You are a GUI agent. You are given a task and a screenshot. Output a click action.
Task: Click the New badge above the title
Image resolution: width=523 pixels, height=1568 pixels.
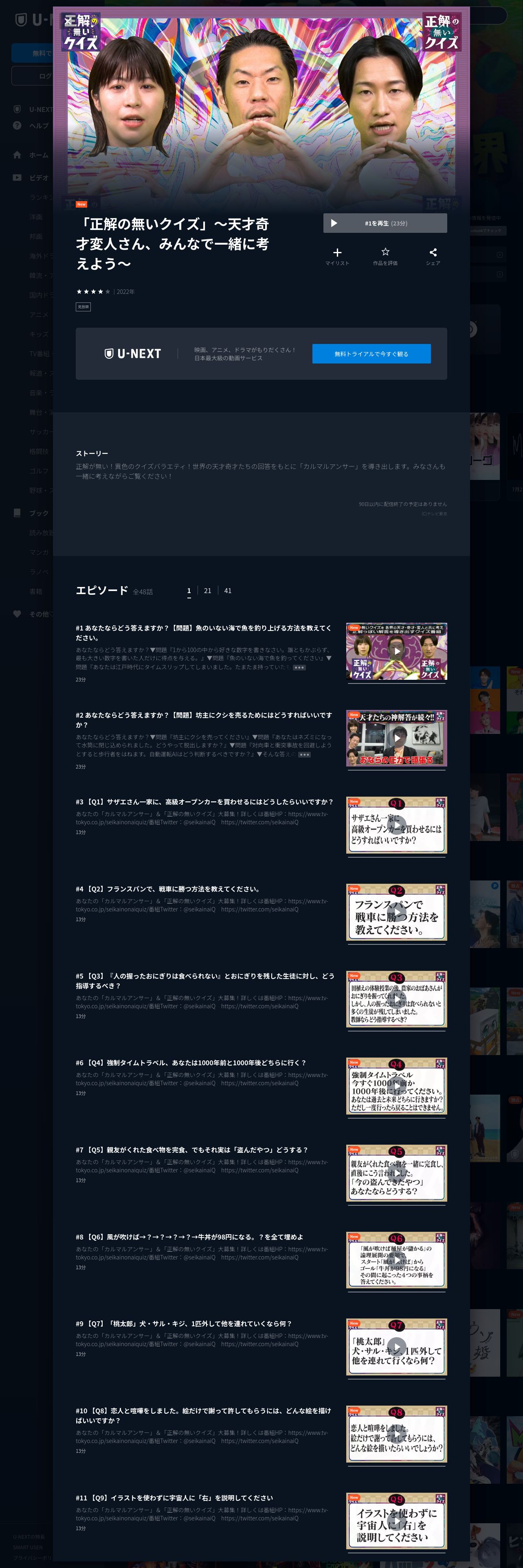pyautogui.click(x=81, y=204)
